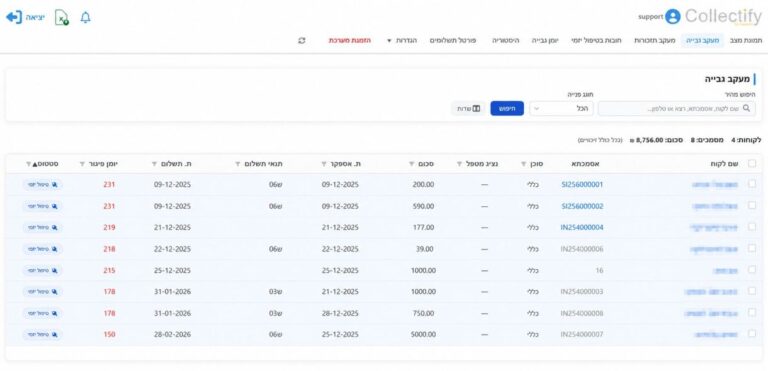768x371 pixels.
Task: Open היסטוריה tab
Action: click(505, 41)
